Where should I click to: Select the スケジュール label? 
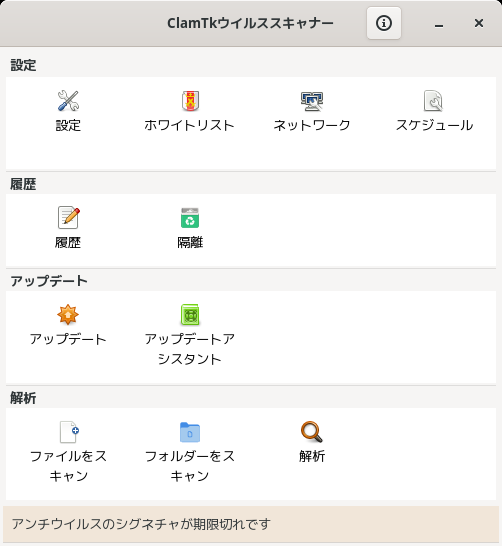point(434,125)
